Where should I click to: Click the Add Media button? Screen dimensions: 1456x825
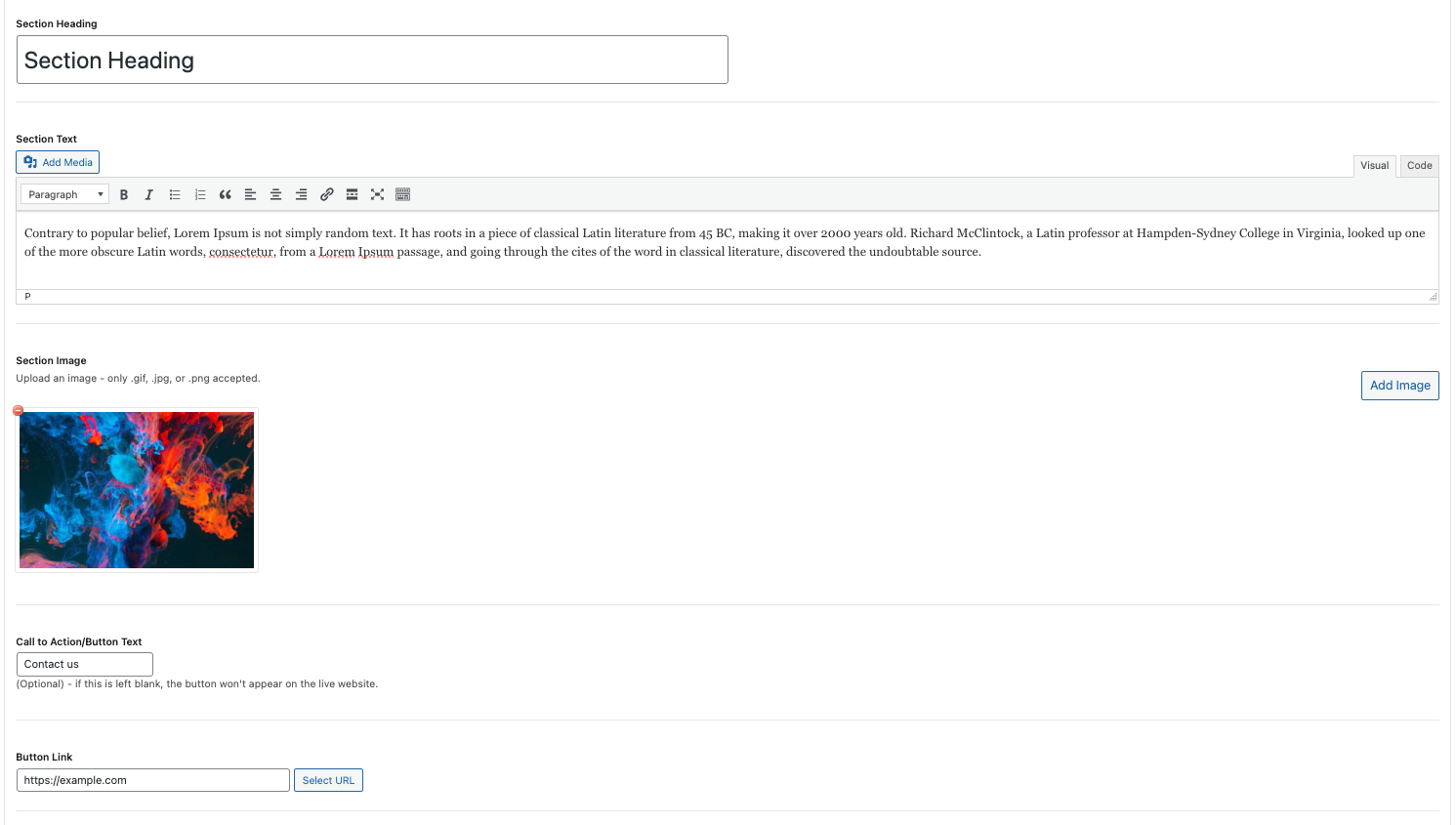58,162
